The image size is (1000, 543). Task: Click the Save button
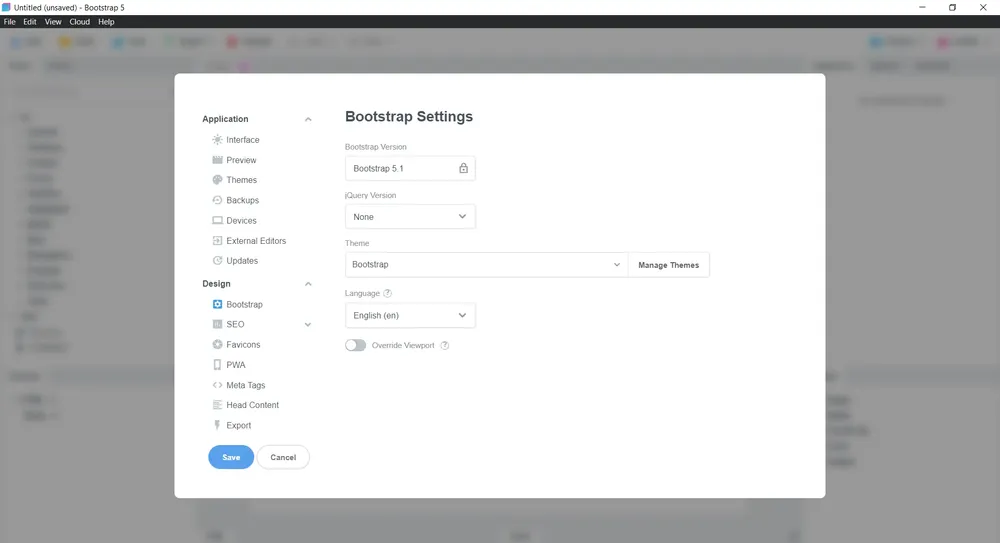pos(231,457)
